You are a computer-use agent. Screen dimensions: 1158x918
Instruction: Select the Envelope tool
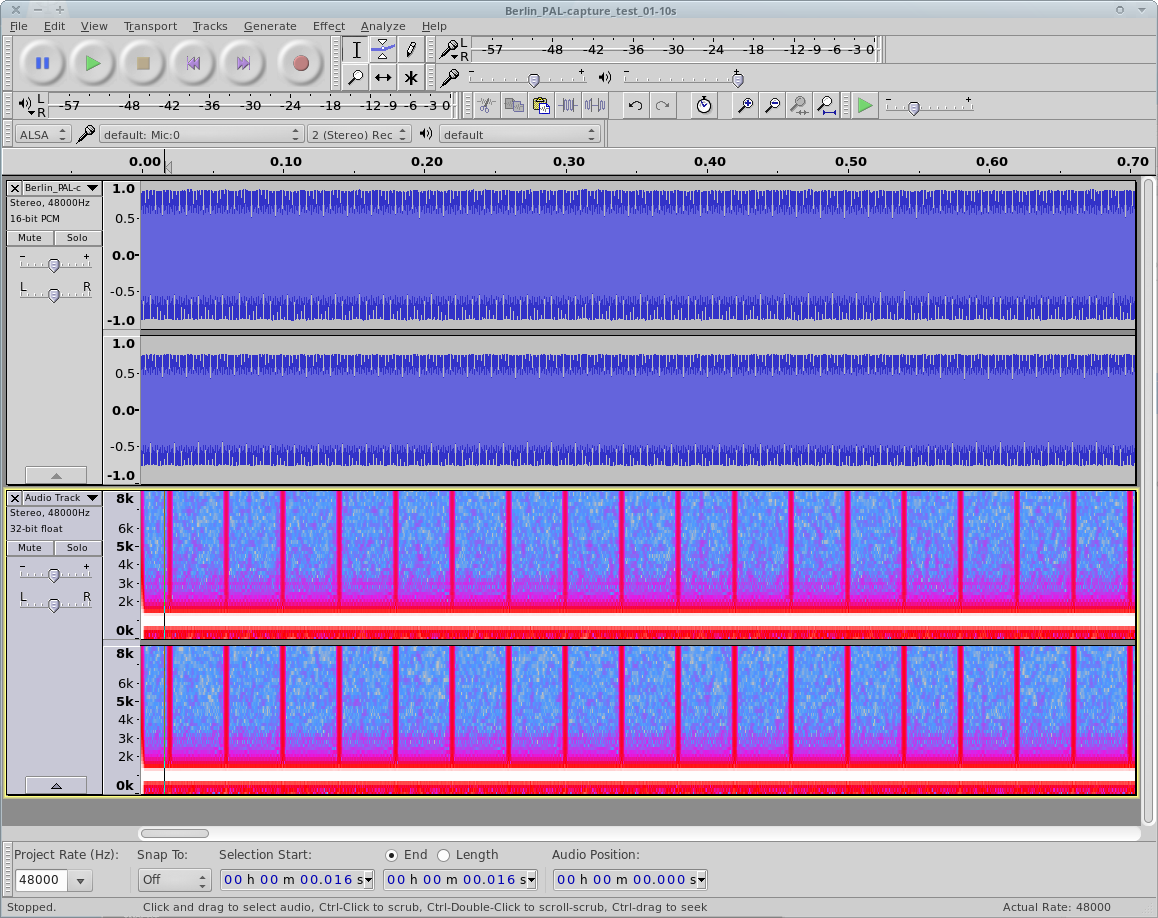click(383, 49)
